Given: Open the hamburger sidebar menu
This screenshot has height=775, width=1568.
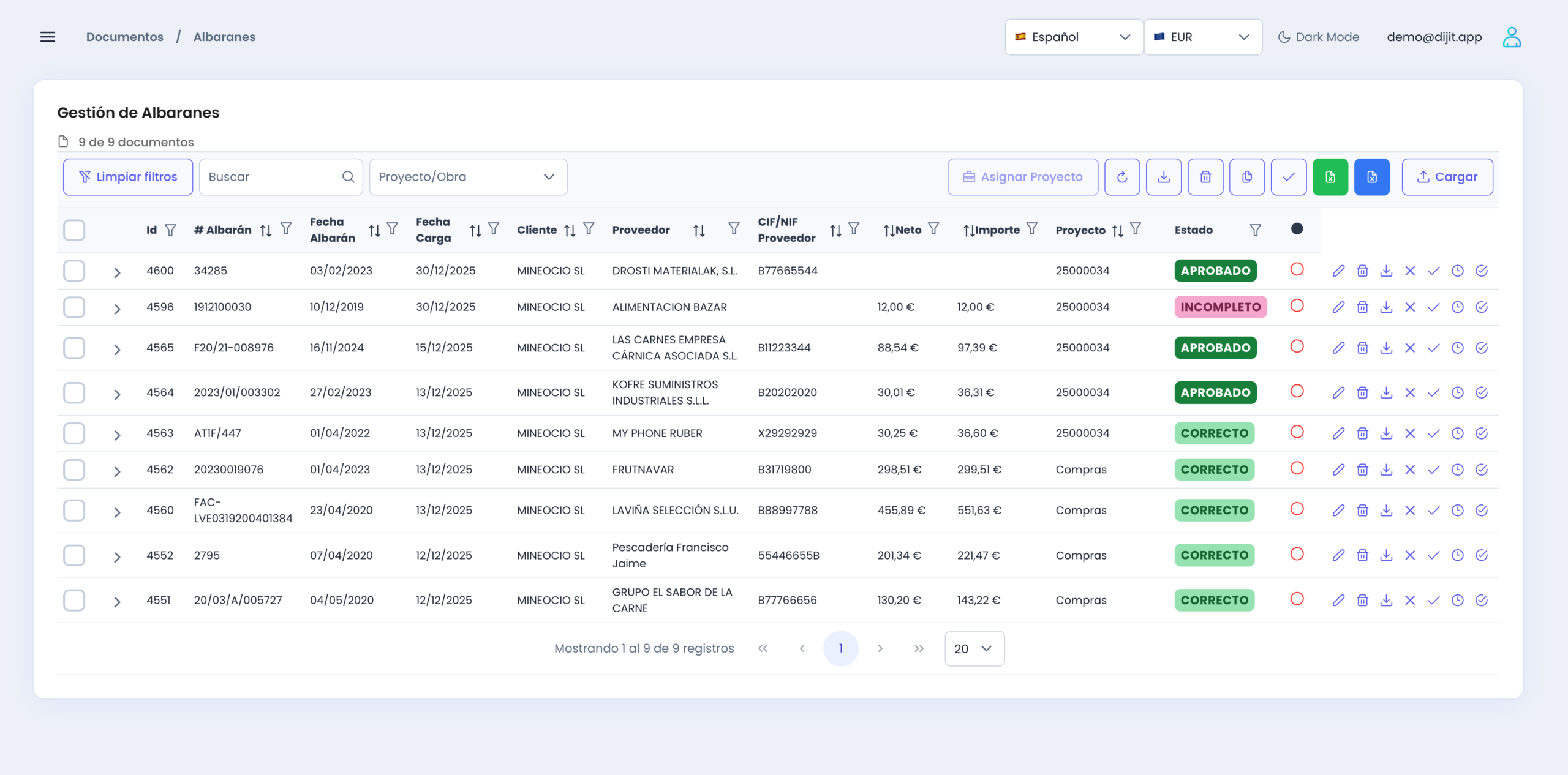Looking at the screenshot, I should (48, 37).
